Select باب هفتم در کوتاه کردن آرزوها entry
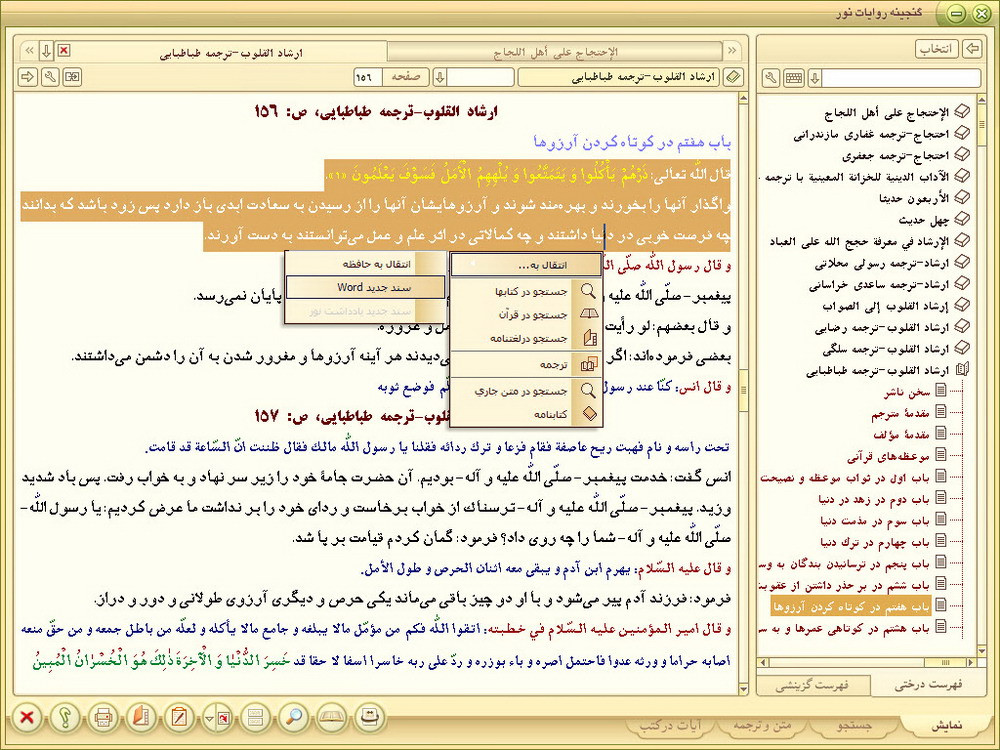The width and height of the screenshot is (1000, 750). tap(851, 606)
